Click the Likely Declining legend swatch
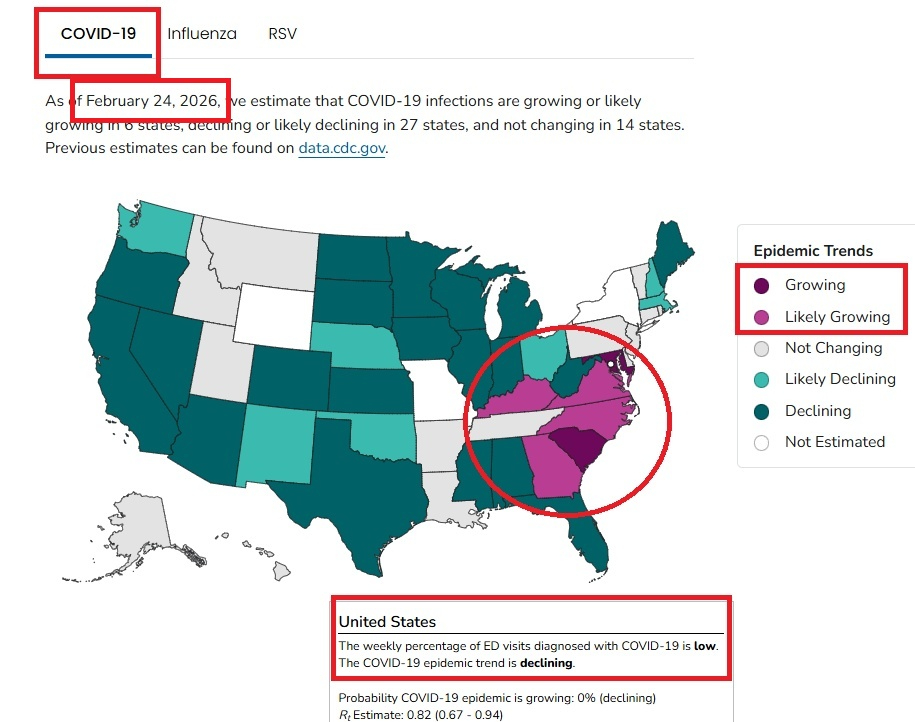Viewport: 915px width, 722px height. click(762, 379)
